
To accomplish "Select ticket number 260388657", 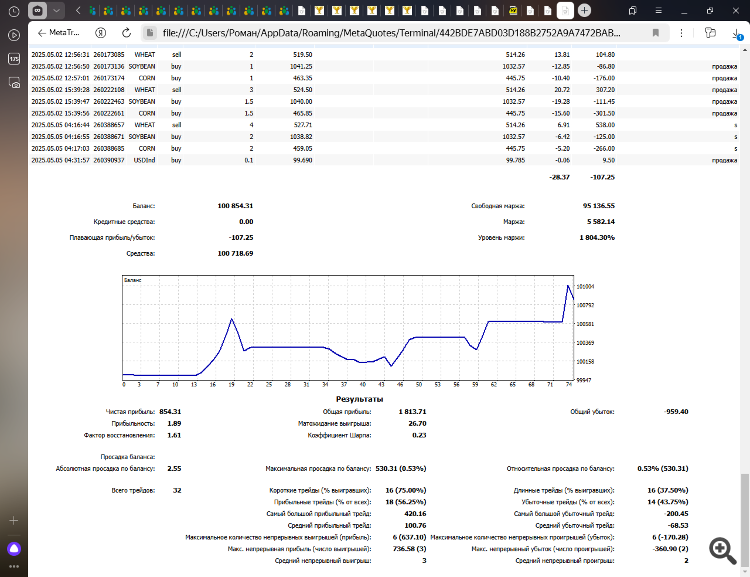I will pos(109,125).
